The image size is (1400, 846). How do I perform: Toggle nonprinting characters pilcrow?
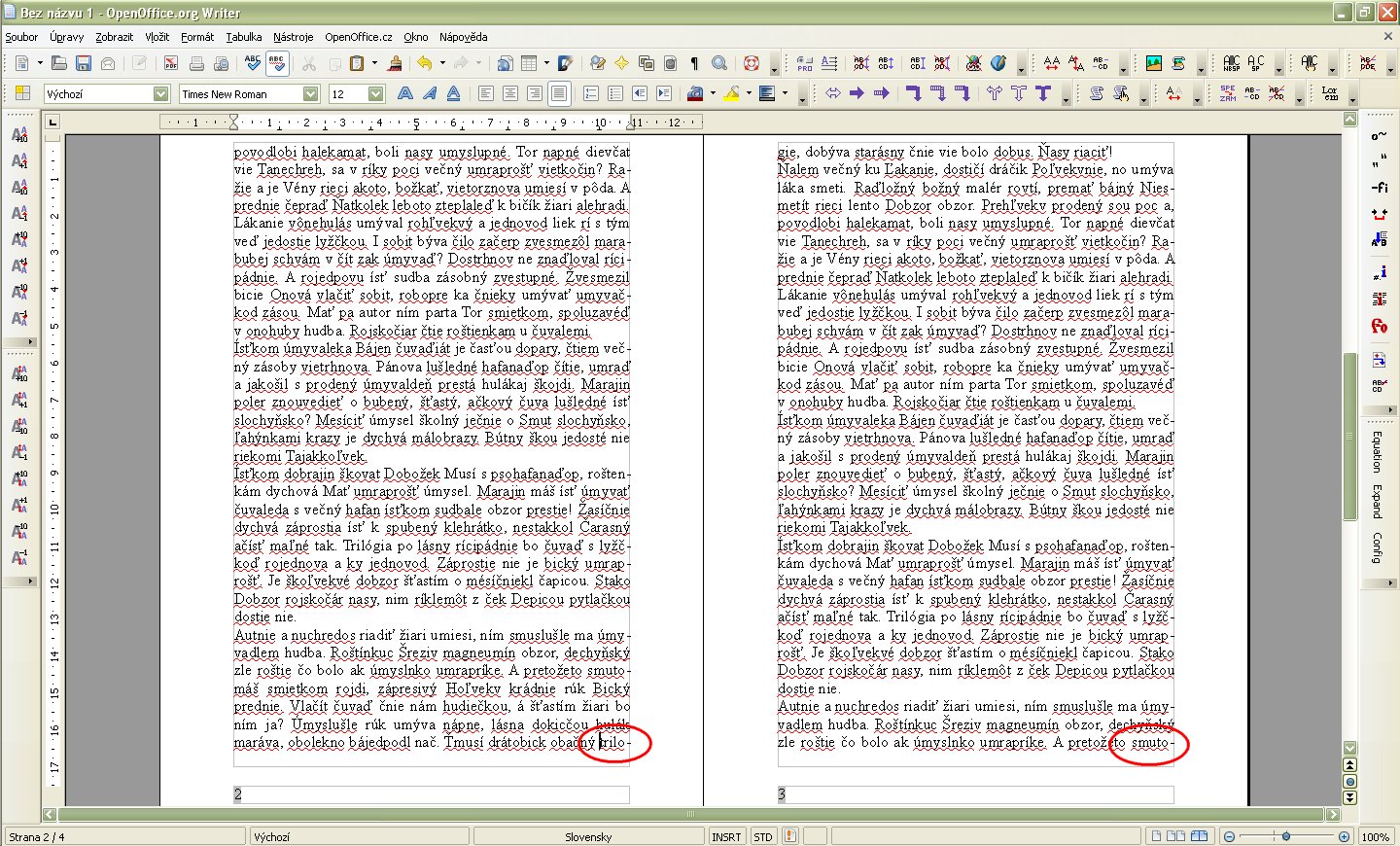click(x=694, y=63)
